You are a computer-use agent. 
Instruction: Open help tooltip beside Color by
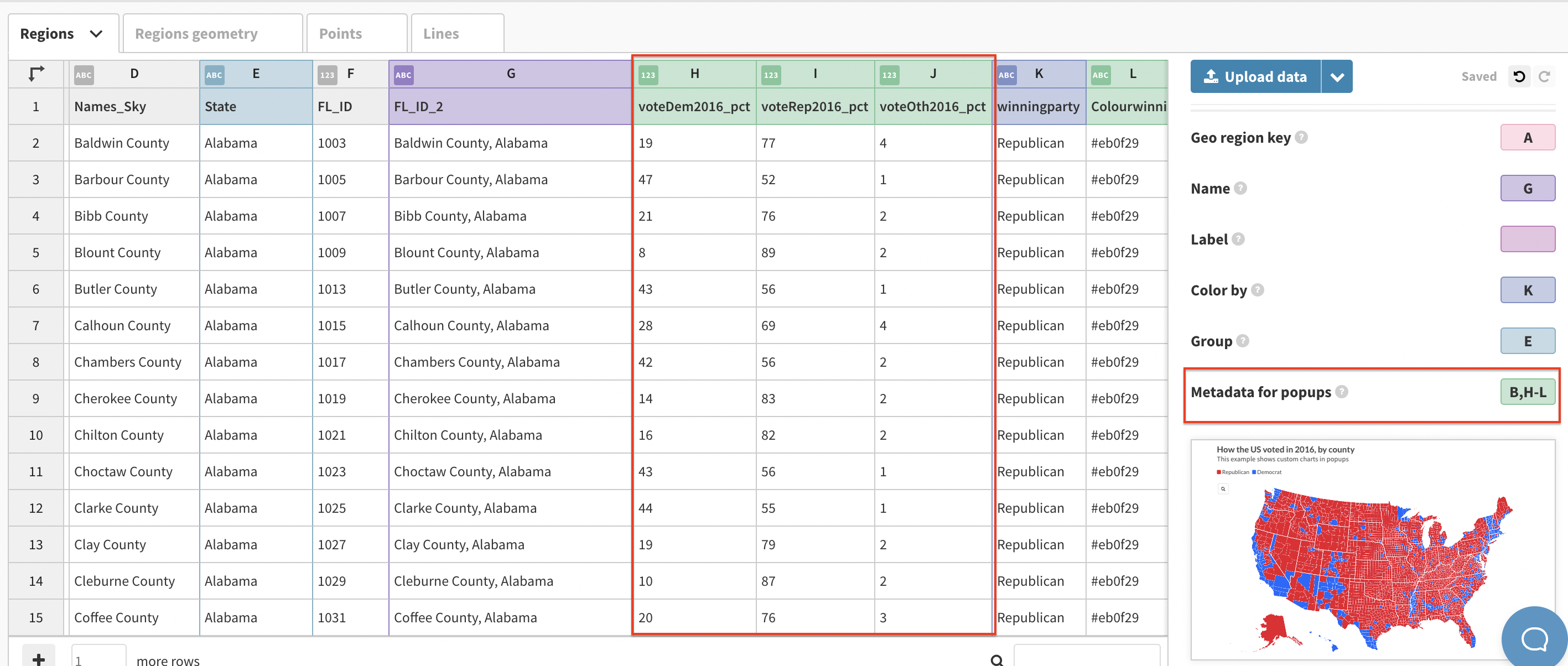coord(1258,290)
